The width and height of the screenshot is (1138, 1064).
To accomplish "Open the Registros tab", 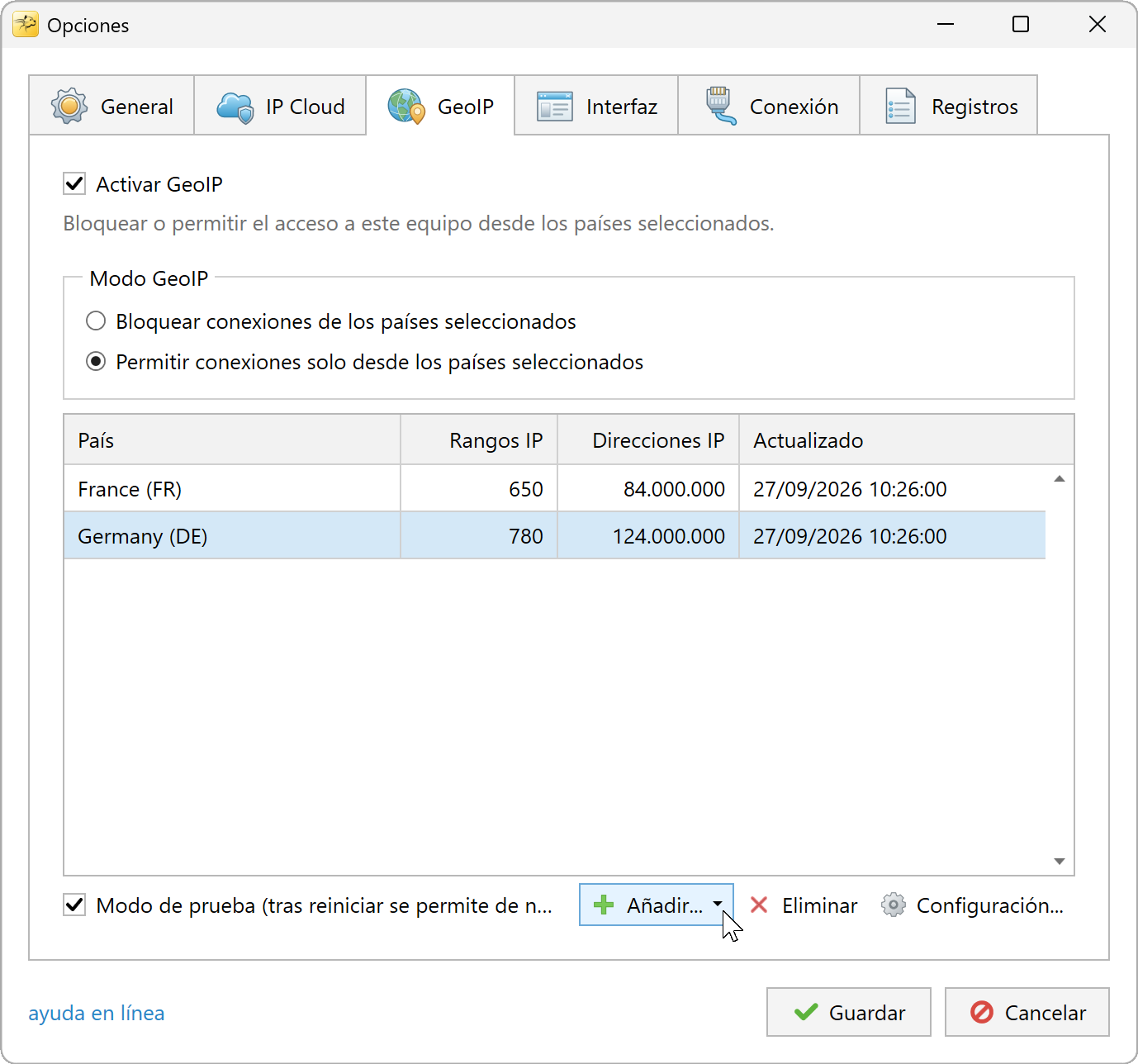I will (x=949, y=106).
